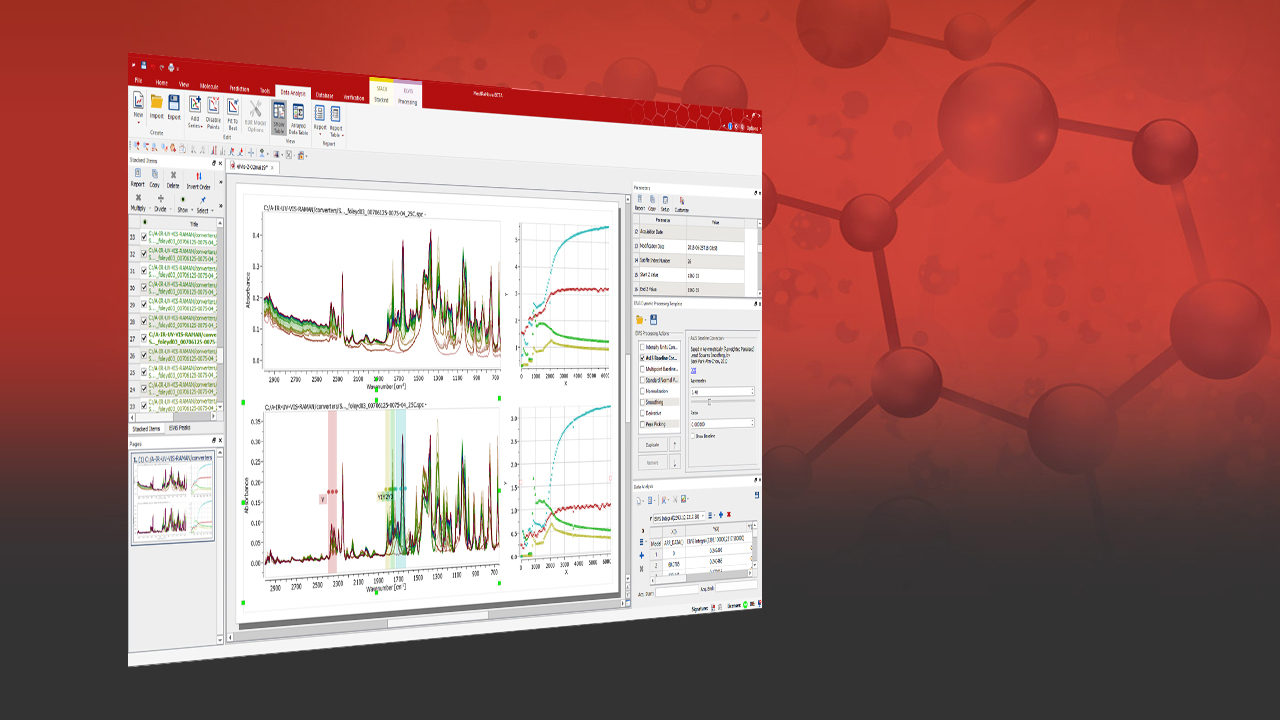This screenshot has width=1280, height=720.
Task: Click the Copy icon in Stacked Items panel
Action: [155, 175]
